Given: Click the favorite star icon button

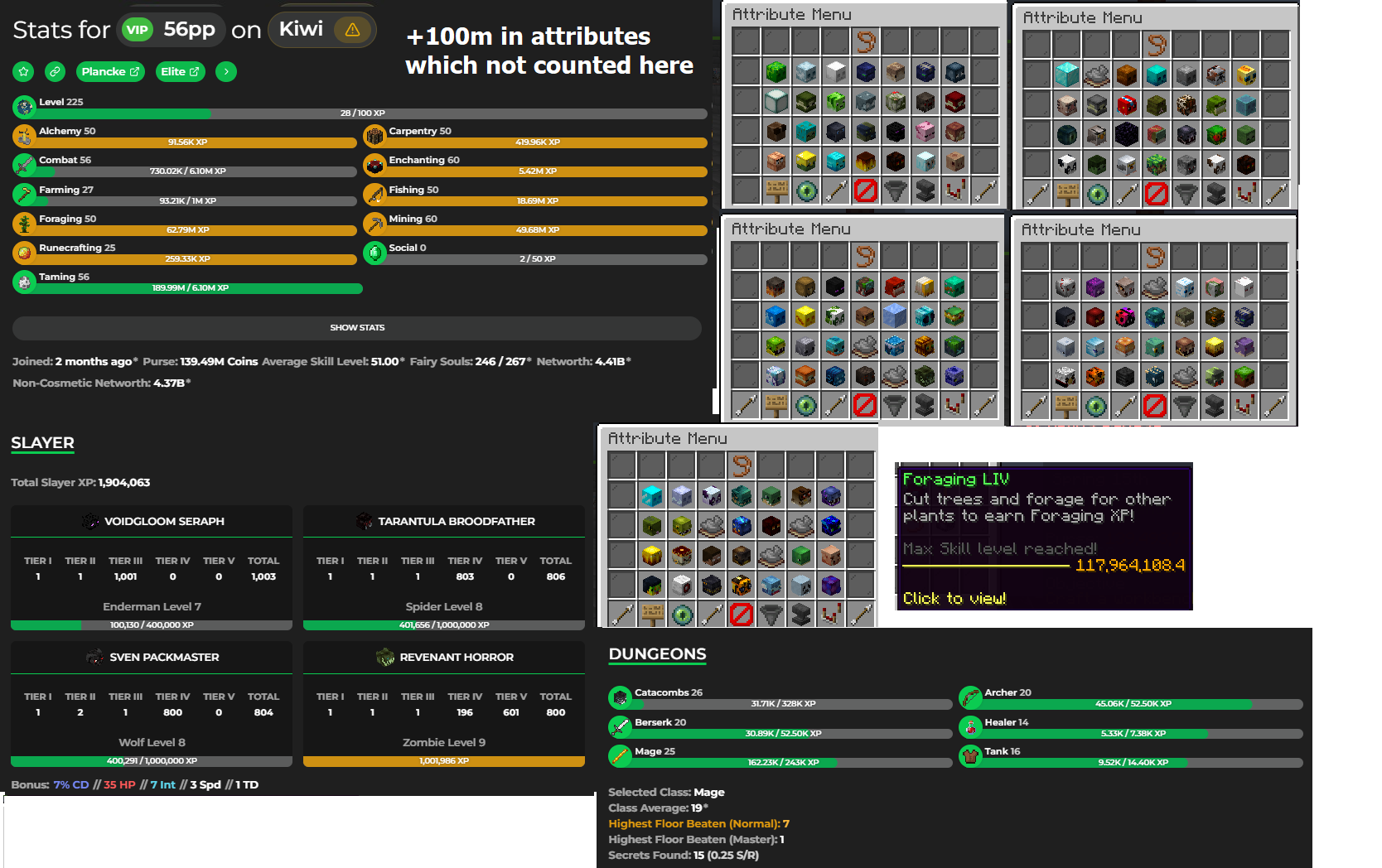Looking at the screenshot, I should click(x=23, y=72).
